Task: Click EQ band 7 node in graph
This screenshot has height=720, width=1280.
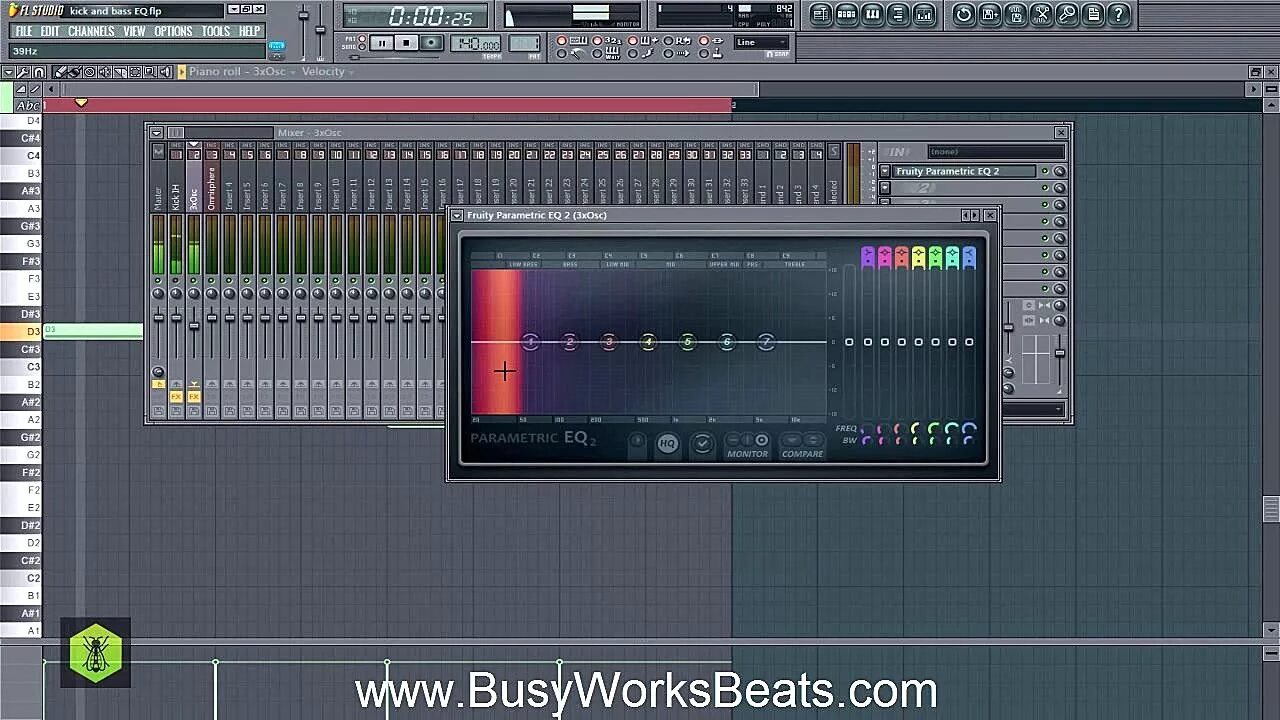Action: pos(766,342)
